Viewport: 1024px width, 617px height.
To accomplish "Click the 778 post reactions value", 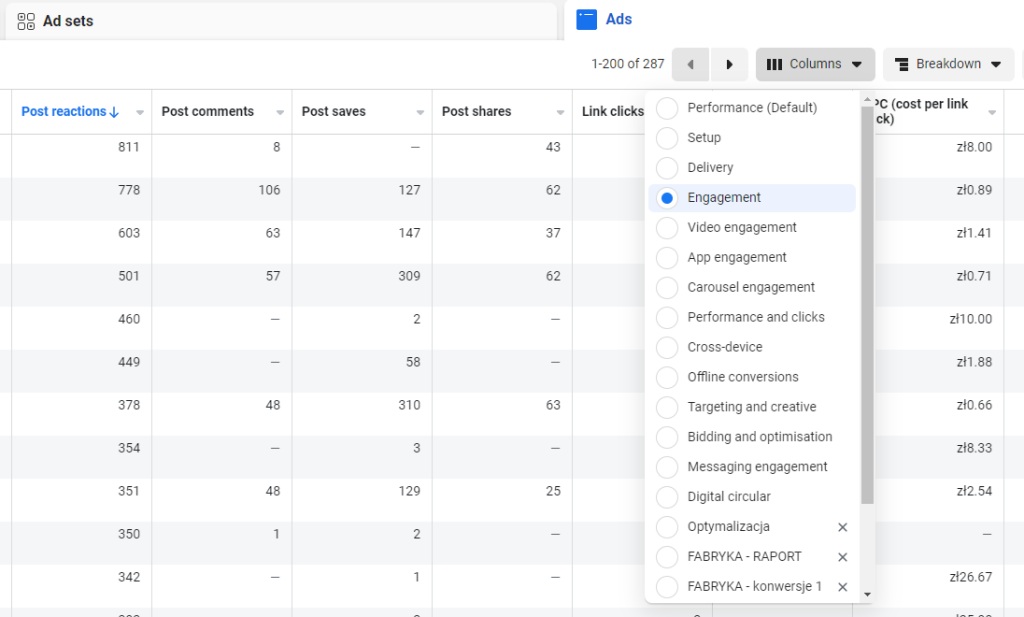I will tap(129, 190).
